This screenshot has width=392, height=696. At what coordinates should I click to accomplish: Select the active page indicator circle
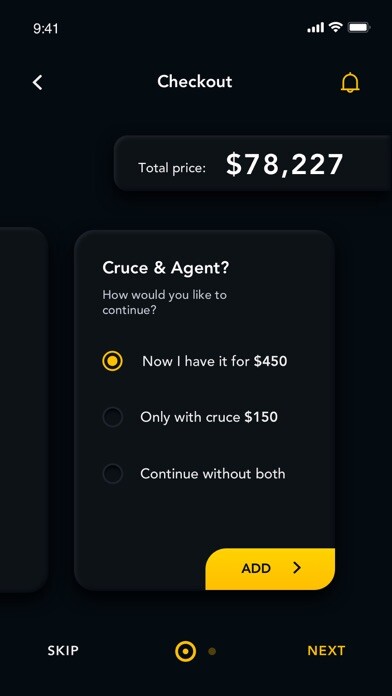click(186, 651)
